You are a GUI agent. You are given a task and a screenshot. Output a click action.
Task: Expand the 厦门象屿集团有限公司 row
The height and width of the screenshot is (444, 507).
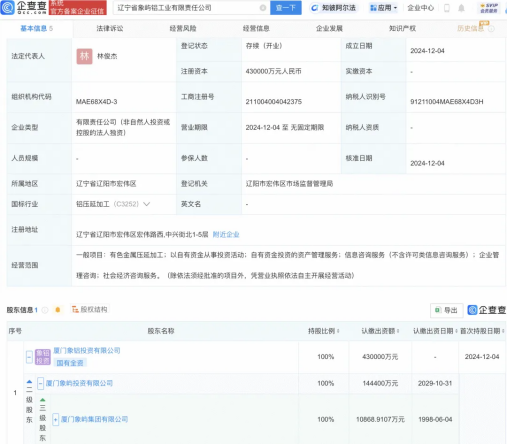56,419
